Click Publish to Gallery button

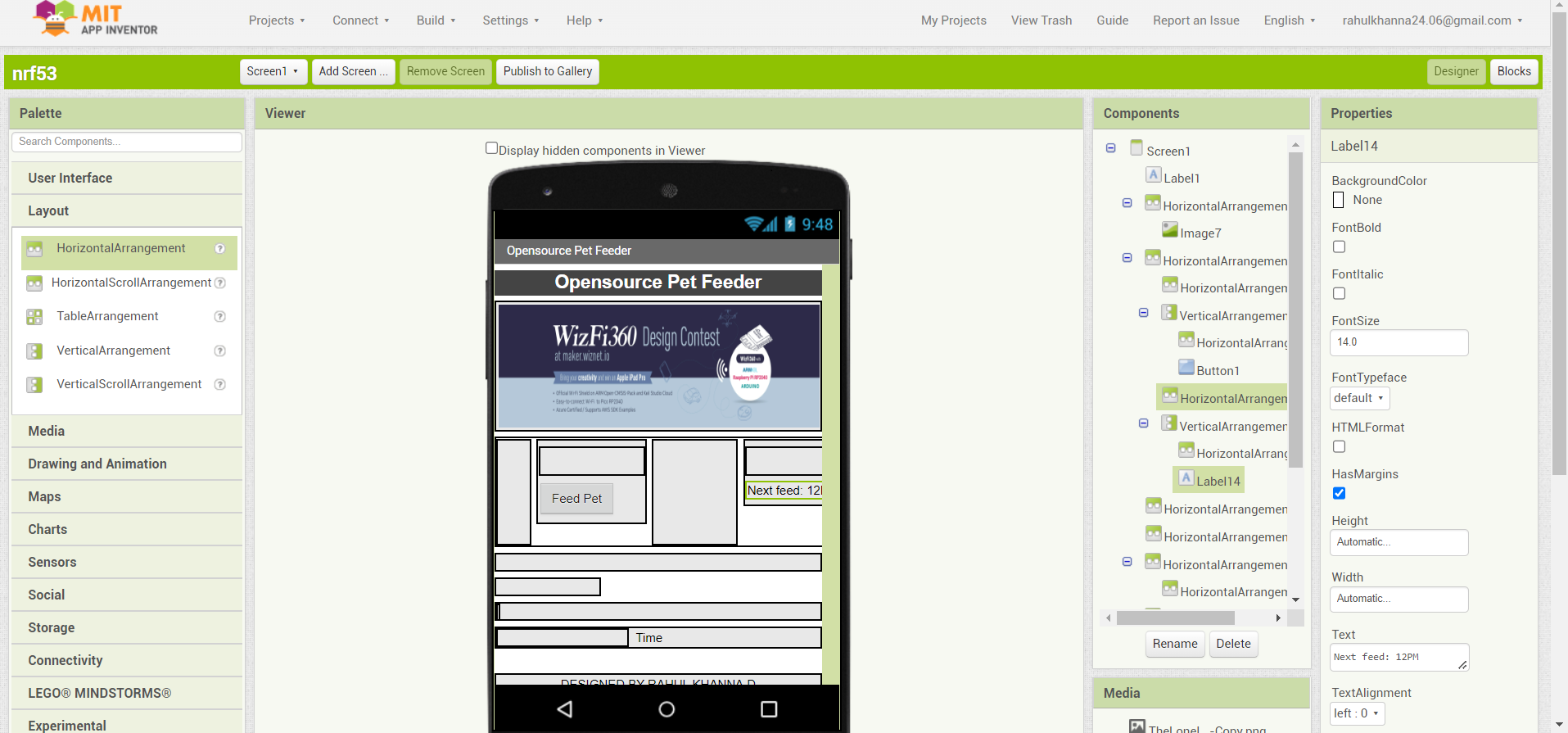point(548,71)
